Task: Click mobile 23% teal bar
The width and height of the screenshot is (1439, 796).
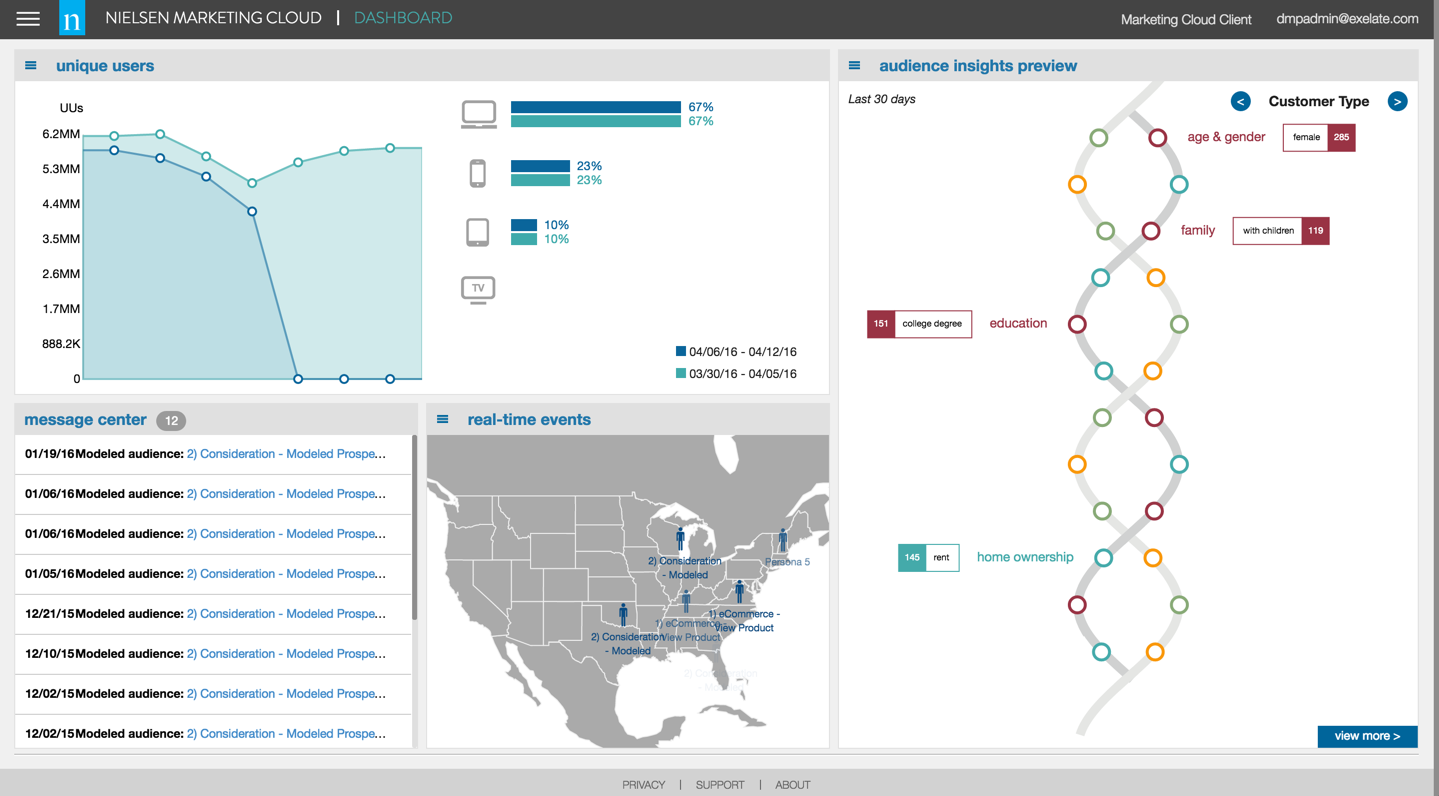Action: point(540,180)
